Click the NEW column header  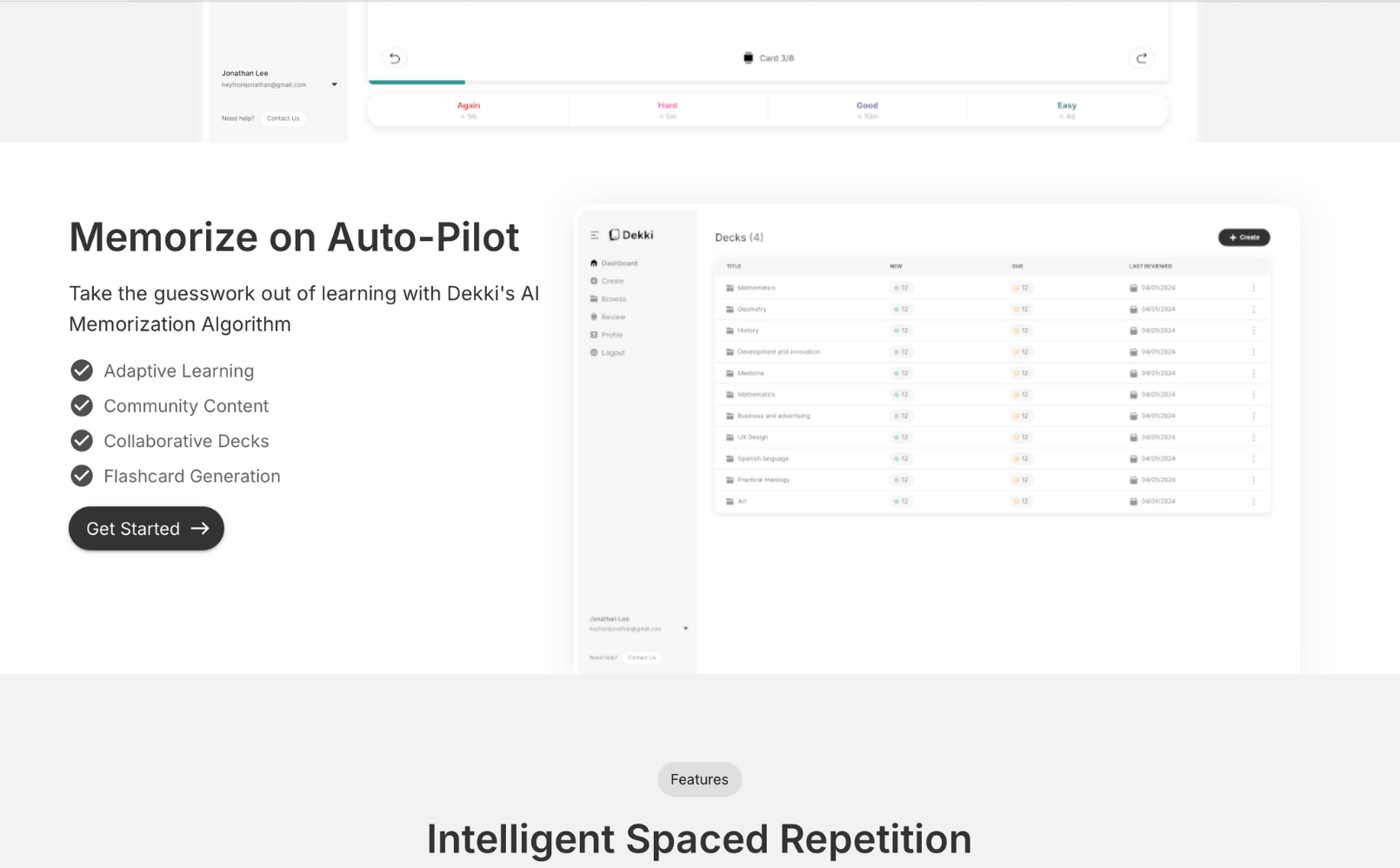pyautogui.click(x=896, y=266)
